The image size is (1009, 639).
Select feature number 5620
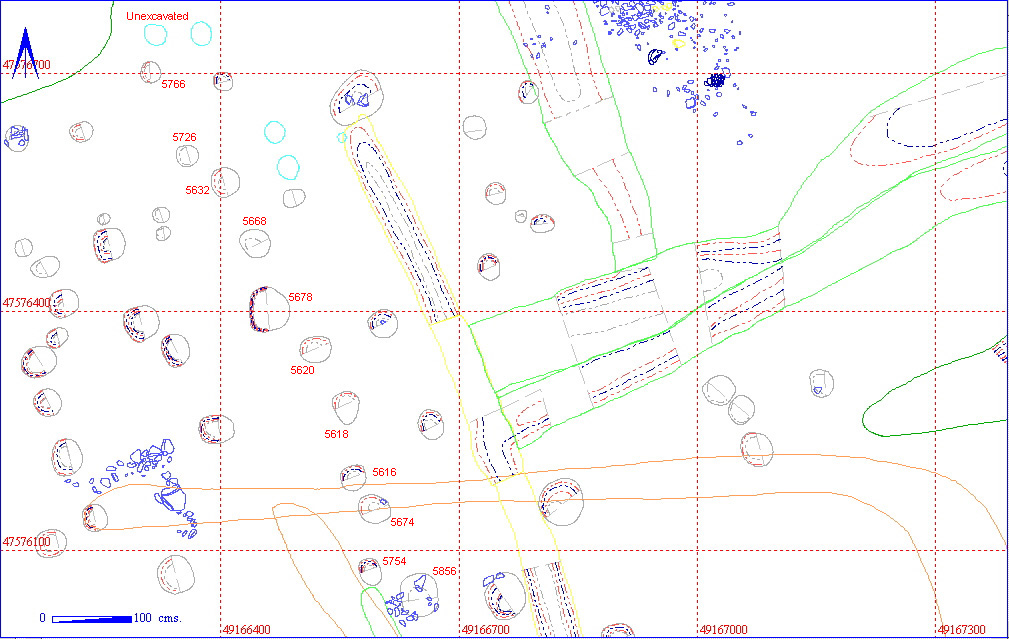pos(302,370)
